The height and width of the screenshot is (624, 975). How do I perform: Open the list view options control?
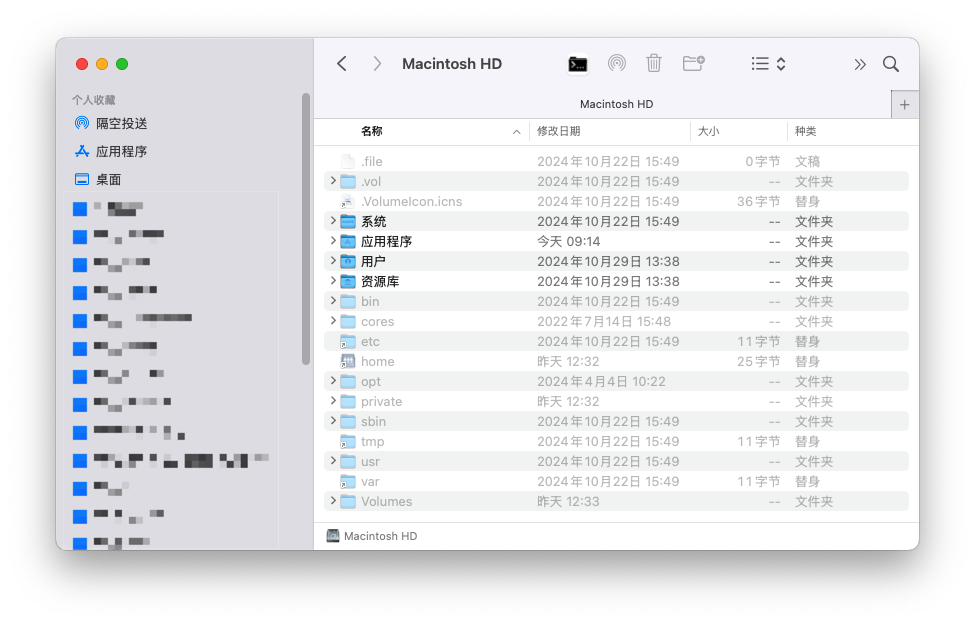769,63
